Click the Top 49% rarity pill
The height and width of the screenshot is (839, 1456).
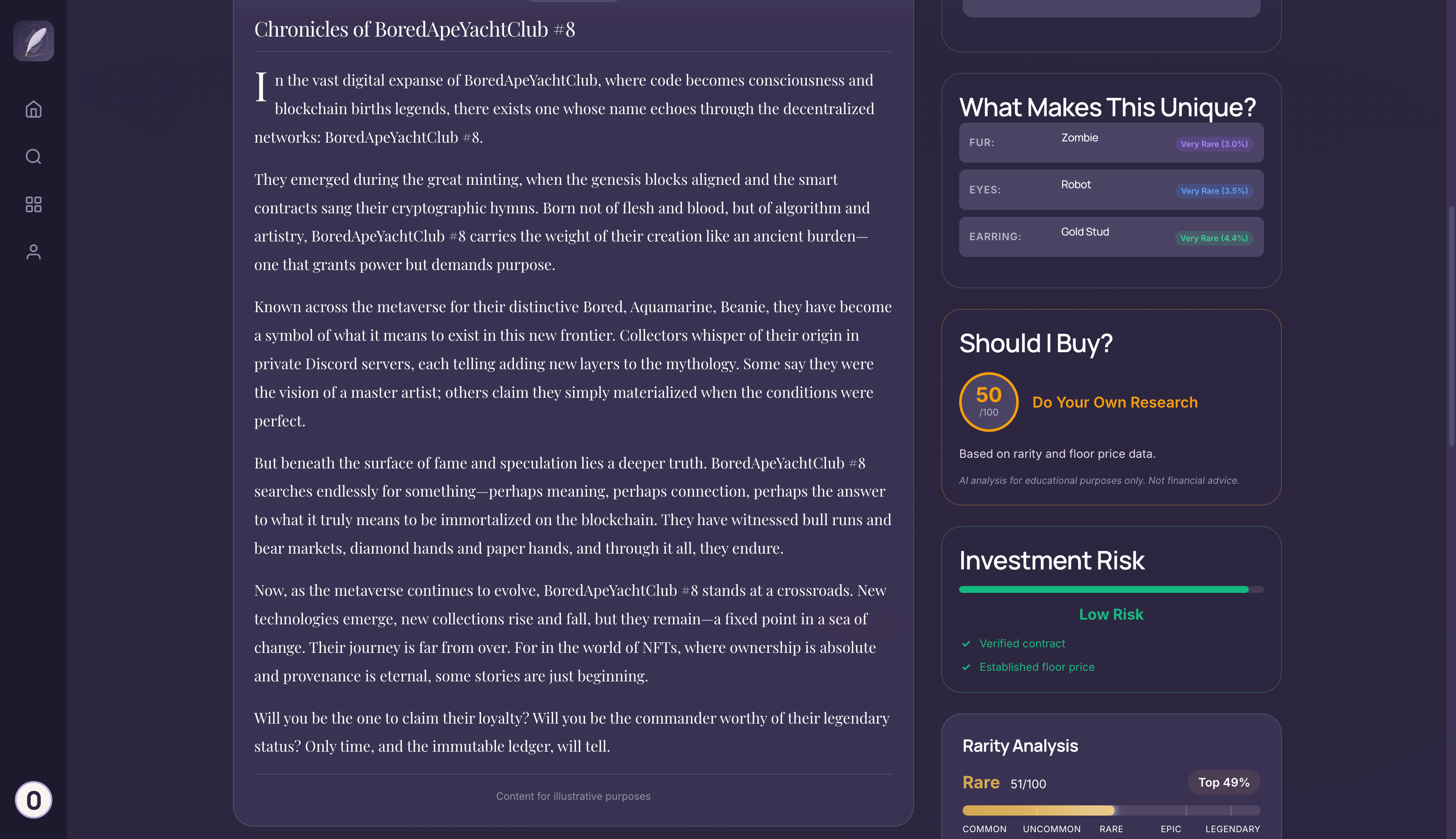coord(1224,782)
